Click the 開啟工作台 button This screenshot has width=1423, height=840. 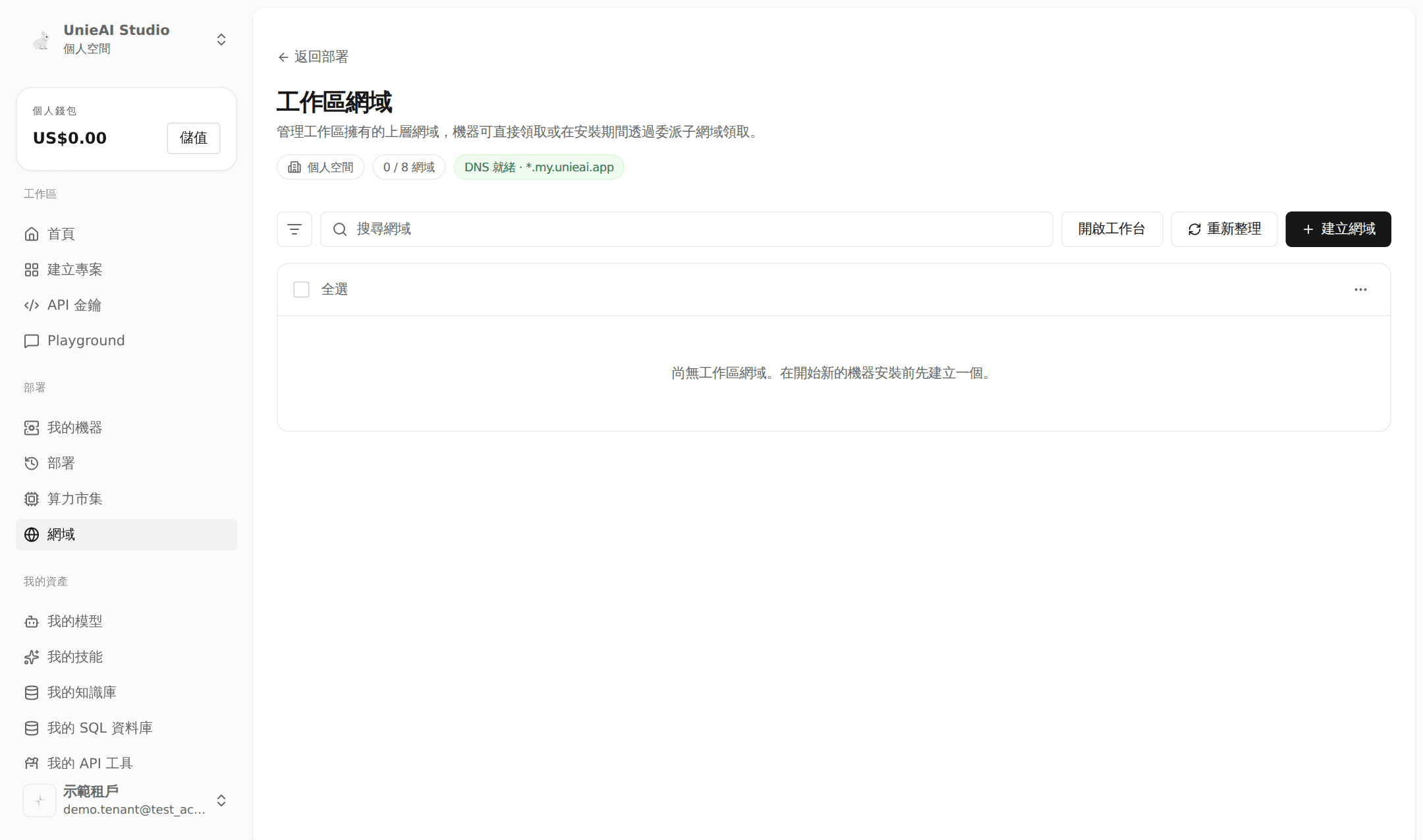pos(1111,229)
